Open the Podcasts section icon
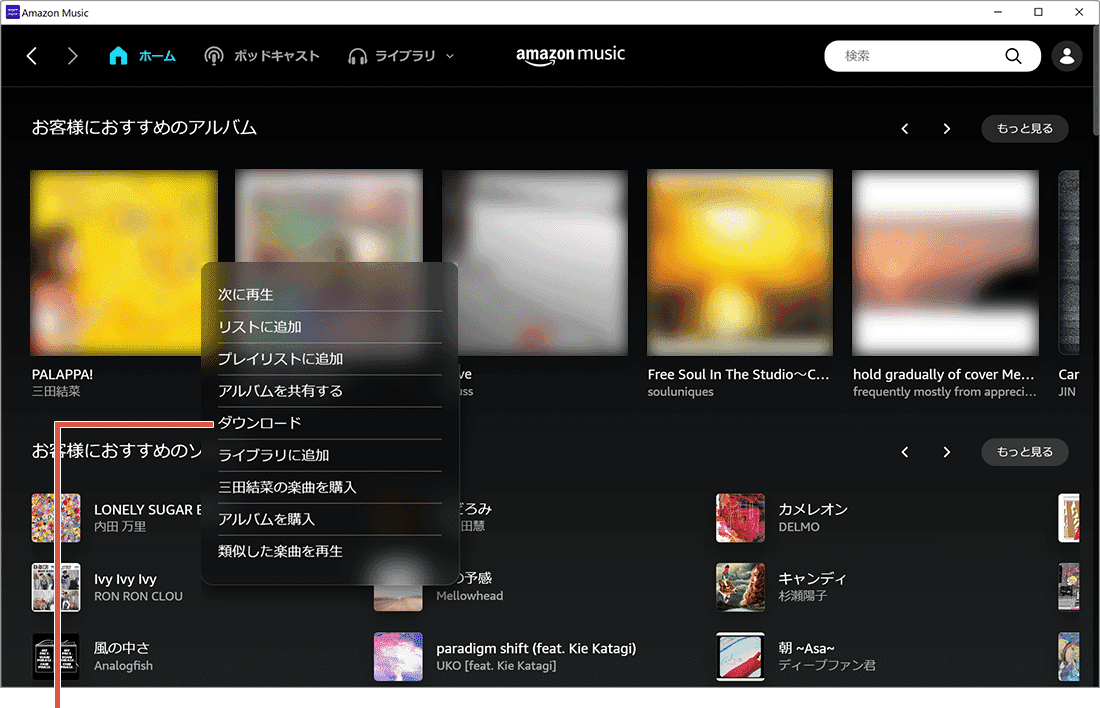This screenshot has height=708, width=1100. click(214, 56)
